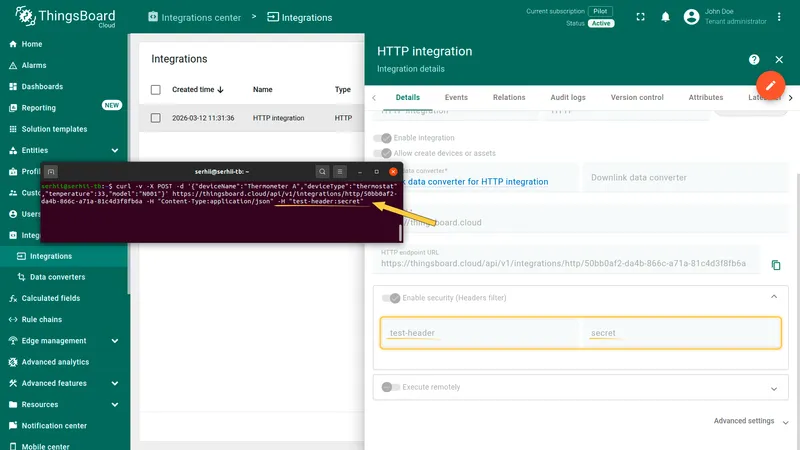Open the Mobile center sidebar item
This screenshot has height=450, width=800.
45,446
